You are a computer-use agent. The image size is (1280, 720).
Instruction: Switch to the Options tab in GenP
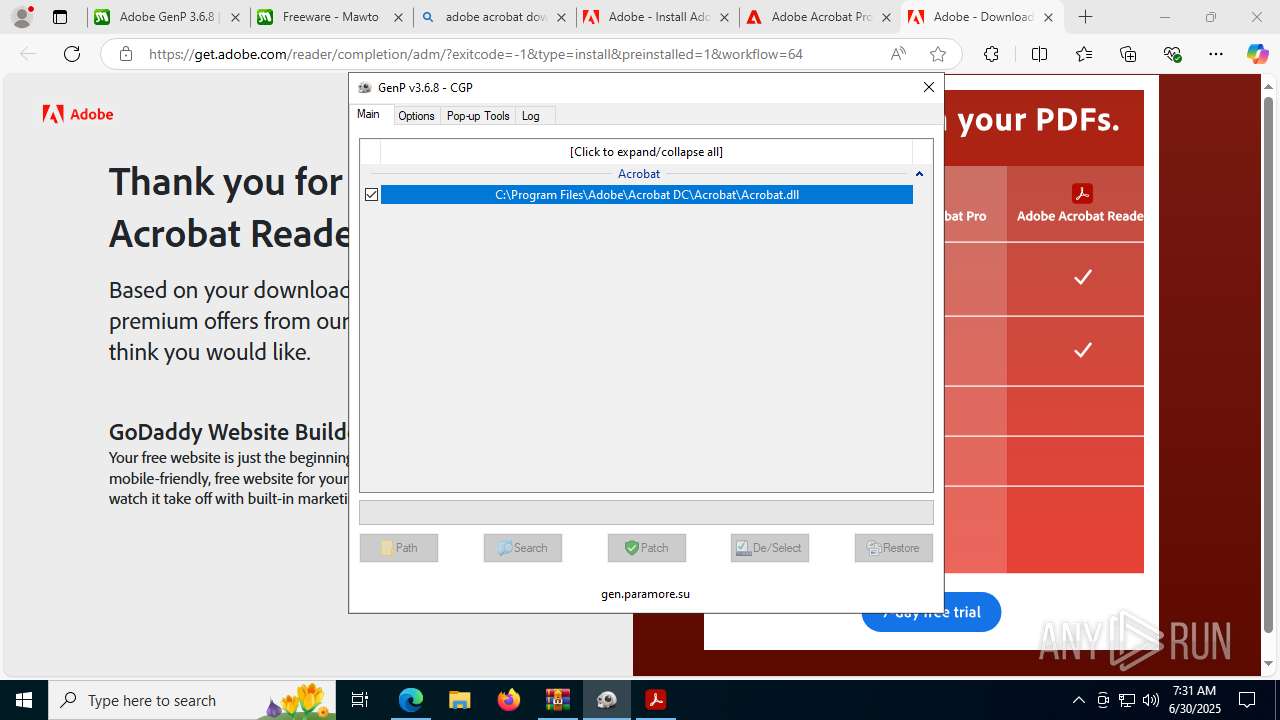click(x=416, y=116)
